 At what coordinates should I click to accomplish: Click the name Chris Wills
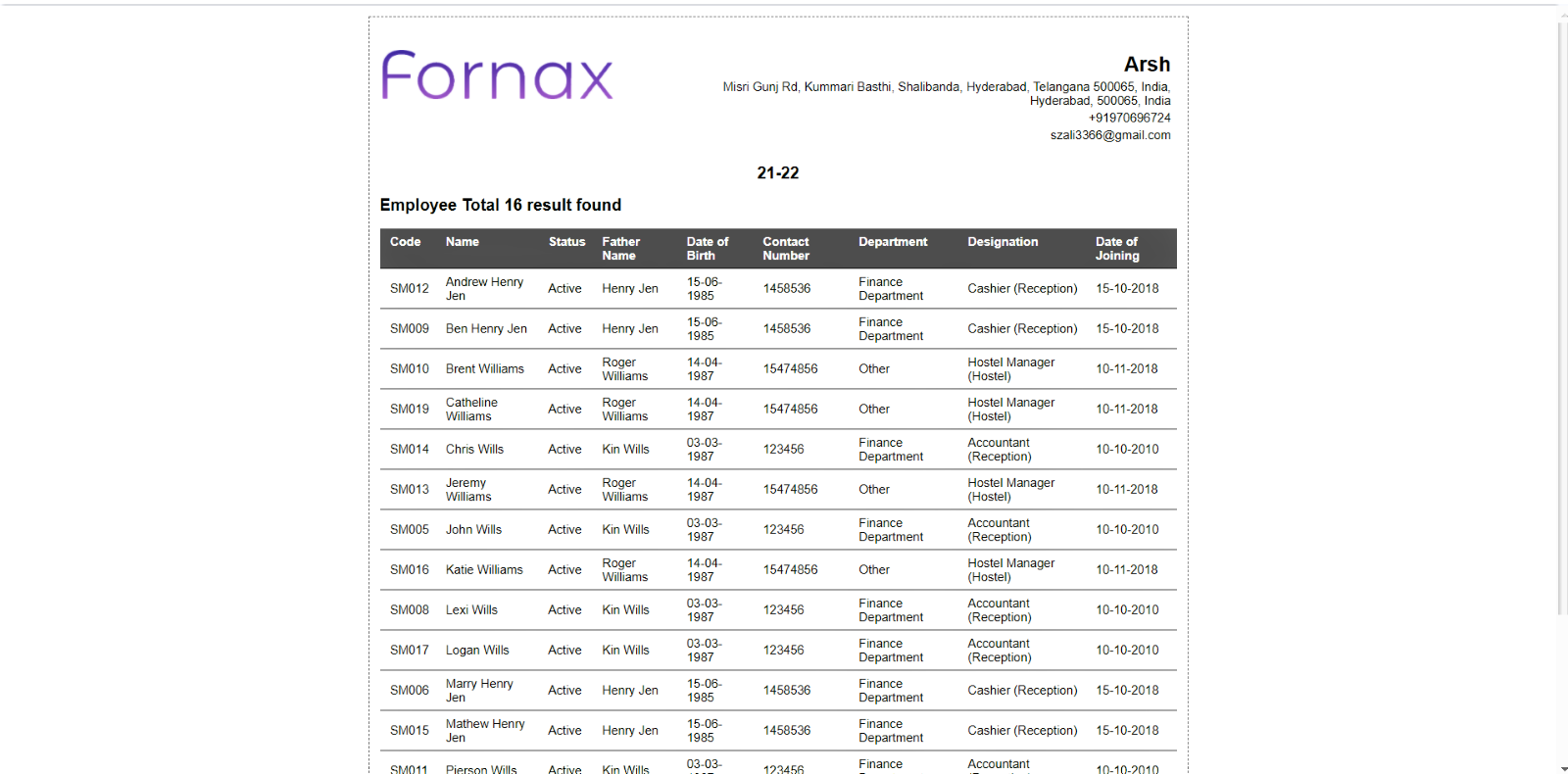474,450
